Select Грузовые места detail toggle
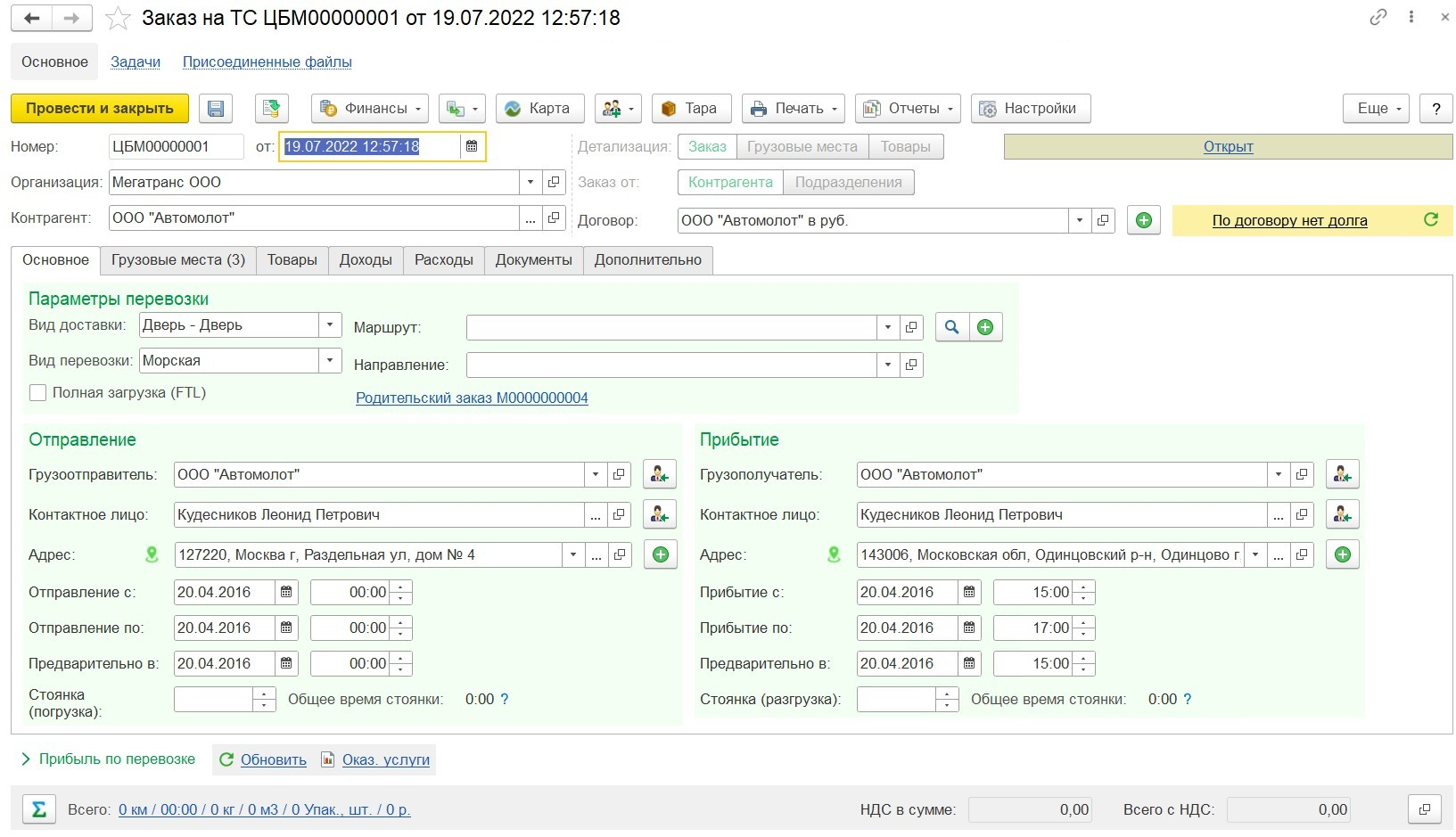This screenshot has width=1456, height=837. pos(802,146)
